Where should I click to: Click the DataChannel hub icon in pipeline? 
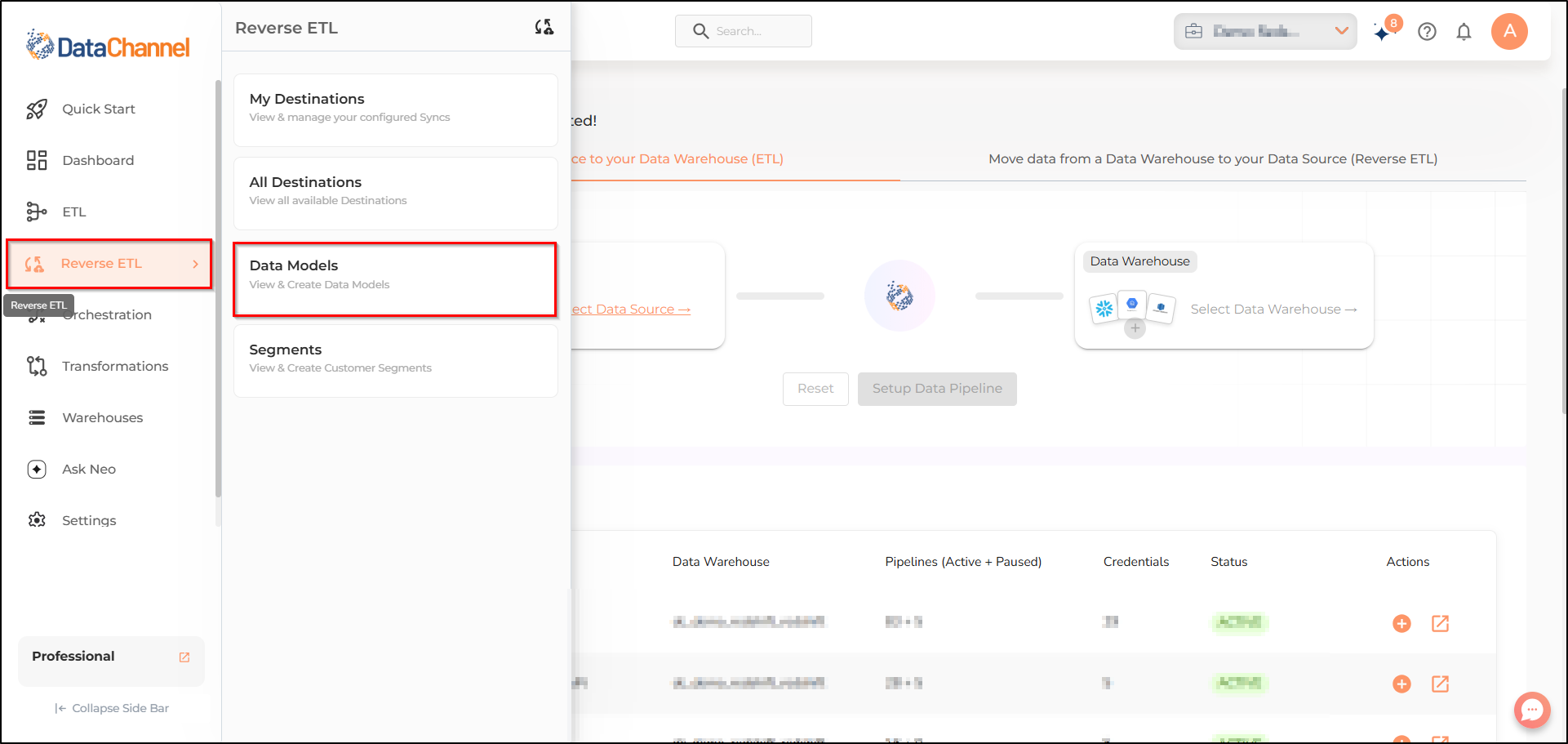(899, 296)
